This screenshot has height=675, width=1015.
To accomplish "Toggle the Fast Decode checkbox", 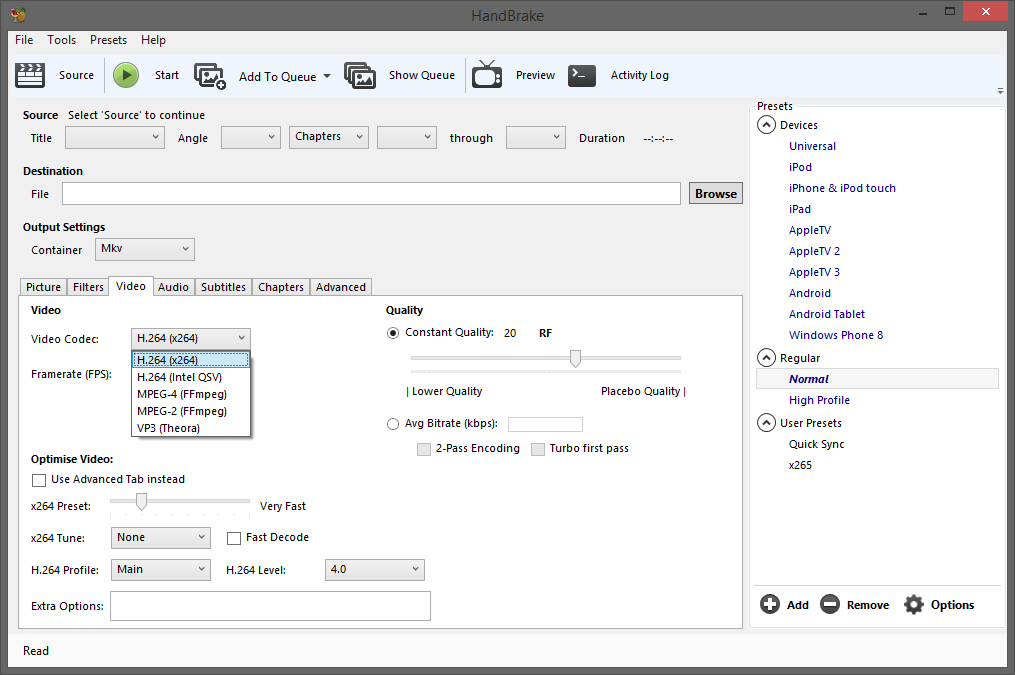I will pos(234,538).
